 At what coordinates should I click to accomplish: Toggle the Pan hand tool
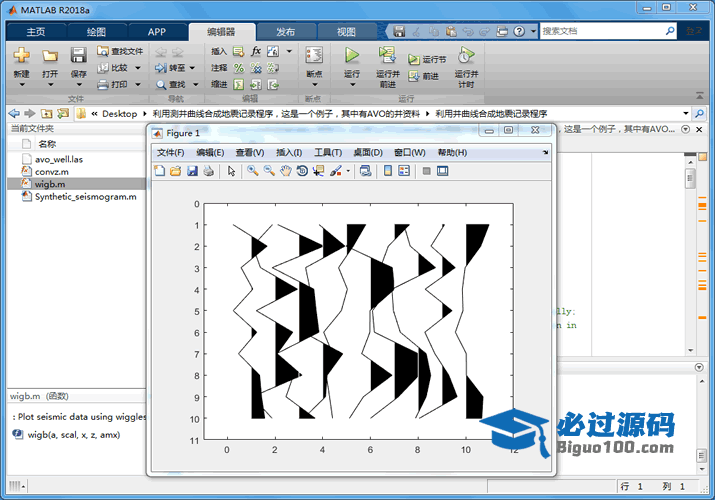[x=285, y=171]
